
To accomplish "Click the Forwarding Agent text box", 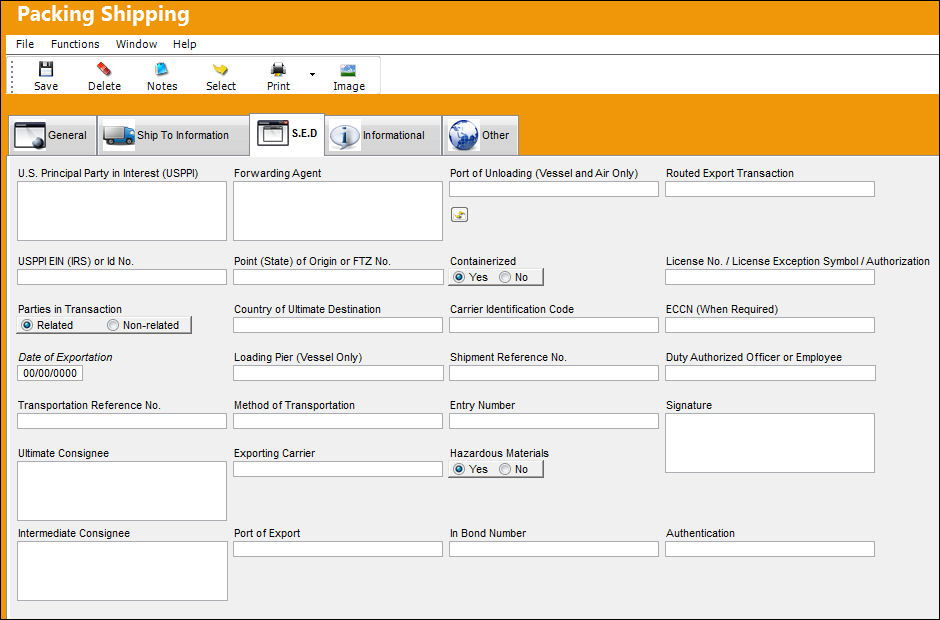I will [338, 211].
